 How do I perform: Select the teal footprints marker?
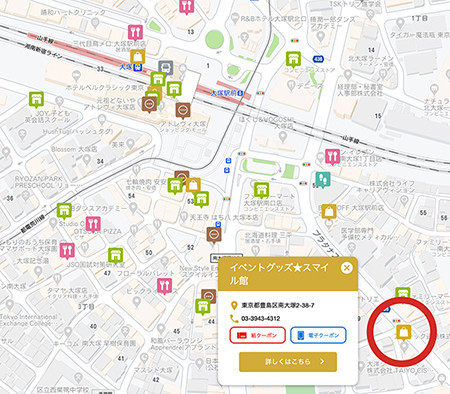pyautogui.click(x=323, y=180)
